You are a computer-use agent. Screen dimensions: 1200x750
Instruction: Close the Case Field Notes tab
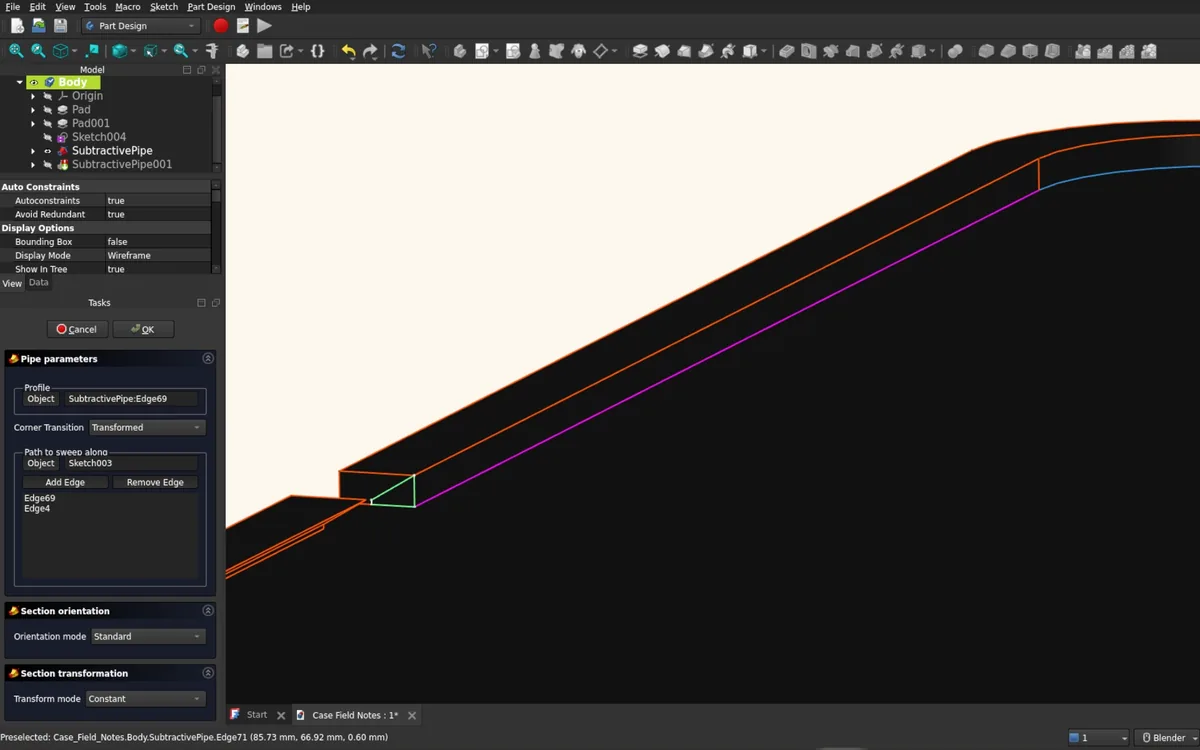(412, 715)
